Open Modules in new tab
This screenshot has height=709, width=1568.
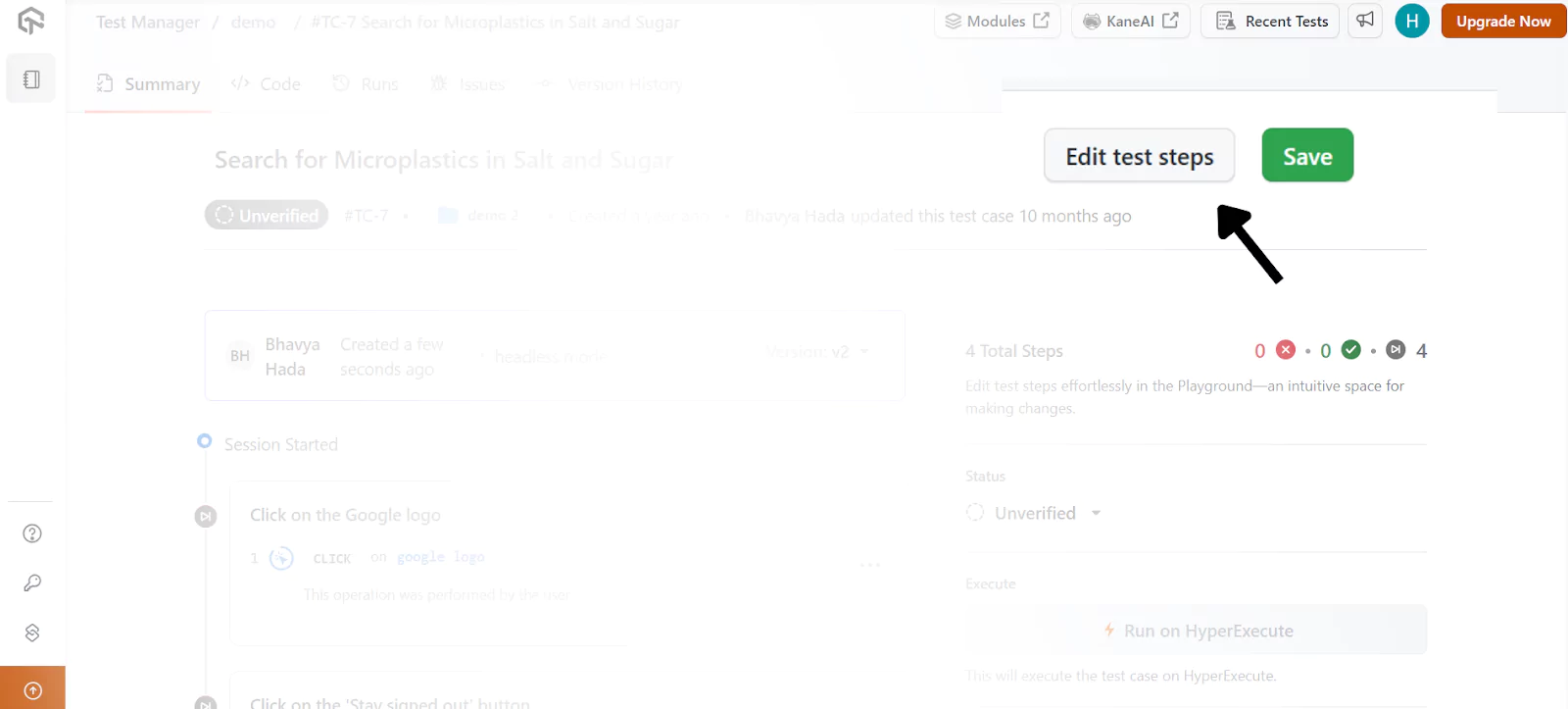click(x=998, y=21)
